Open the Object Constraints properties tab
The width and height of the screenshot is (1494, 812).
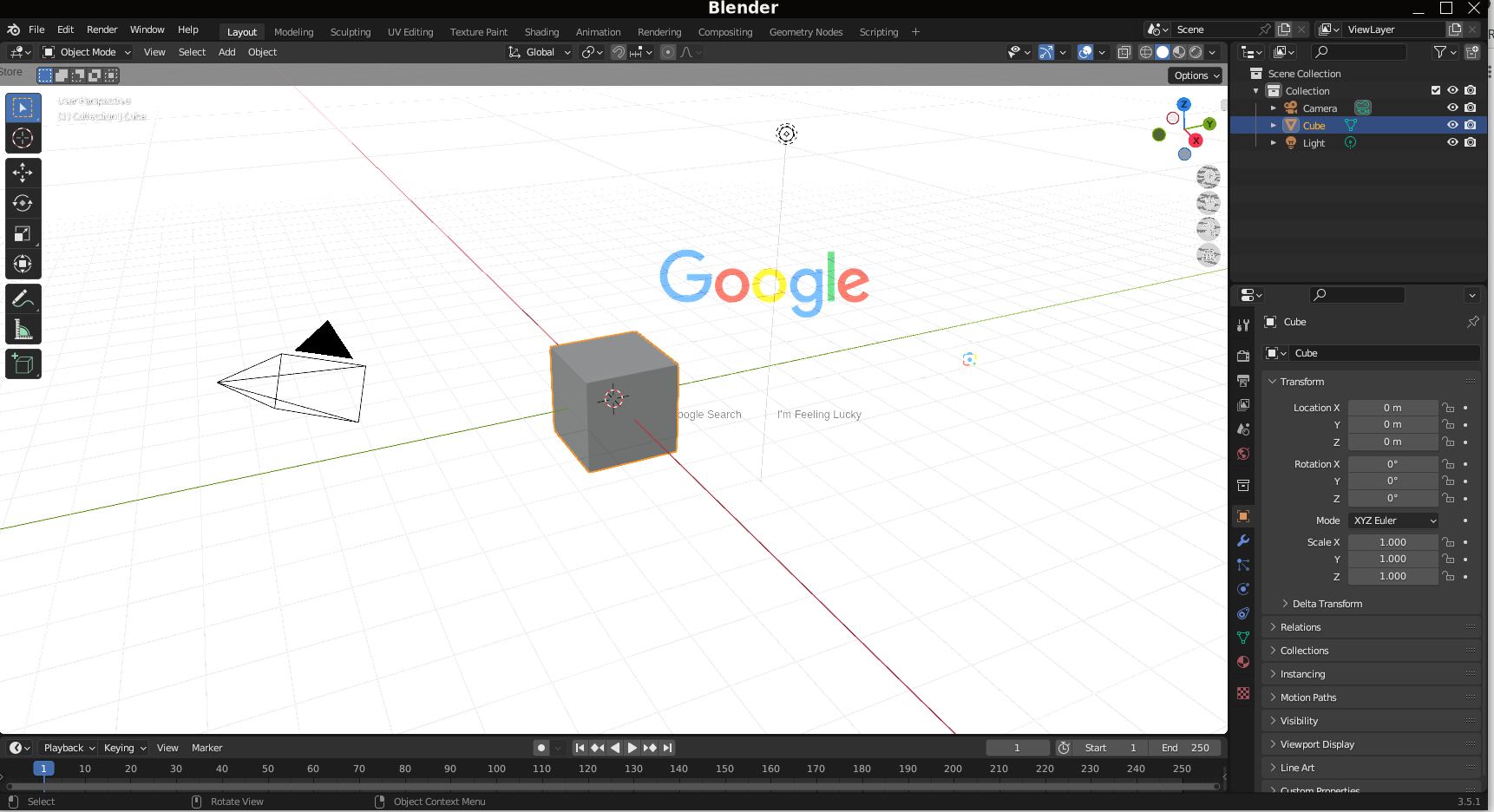1243,613
